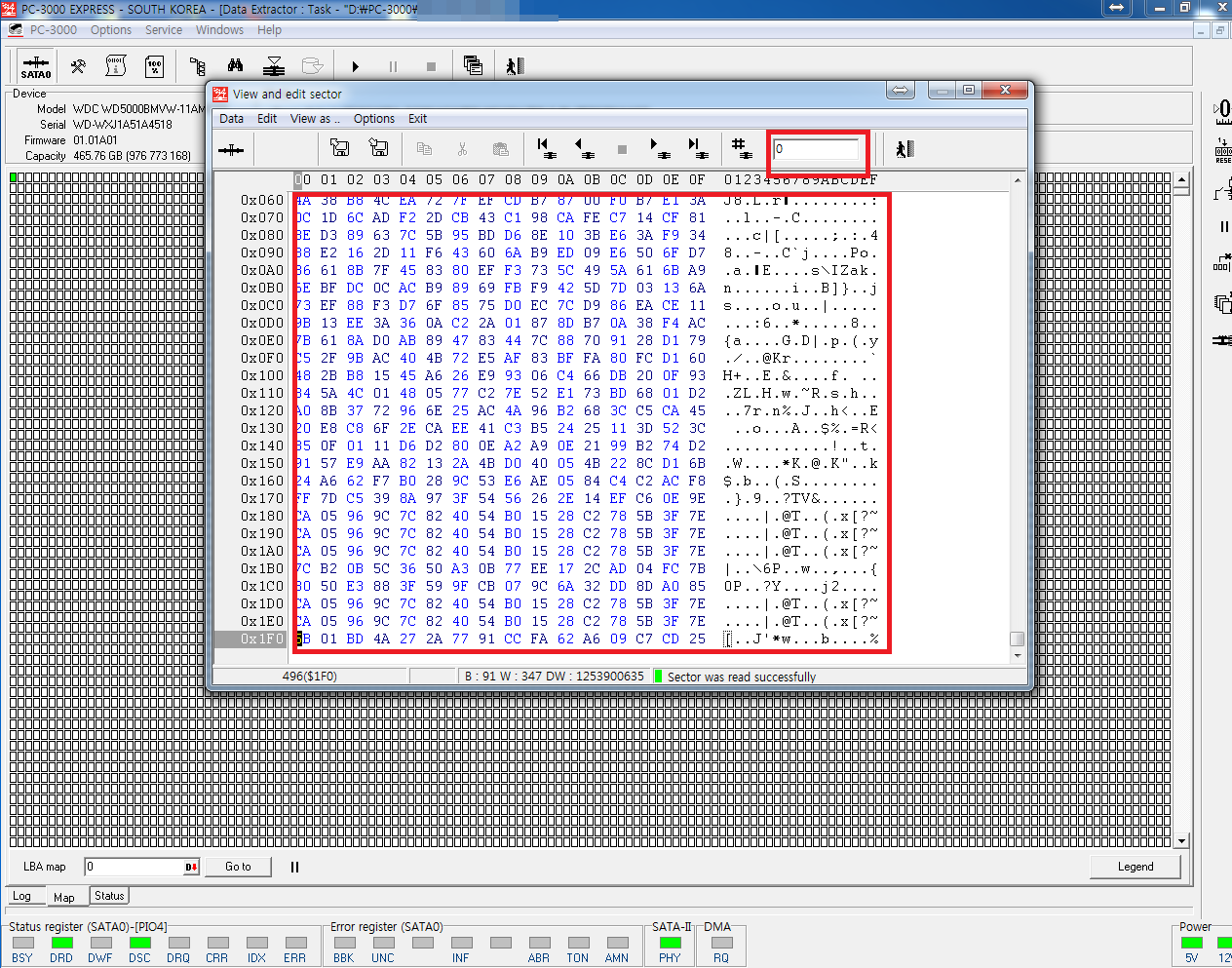Open the Help menu
Image resolution: width=1232 pixels, height=968 pixels.
coord(269,30)
